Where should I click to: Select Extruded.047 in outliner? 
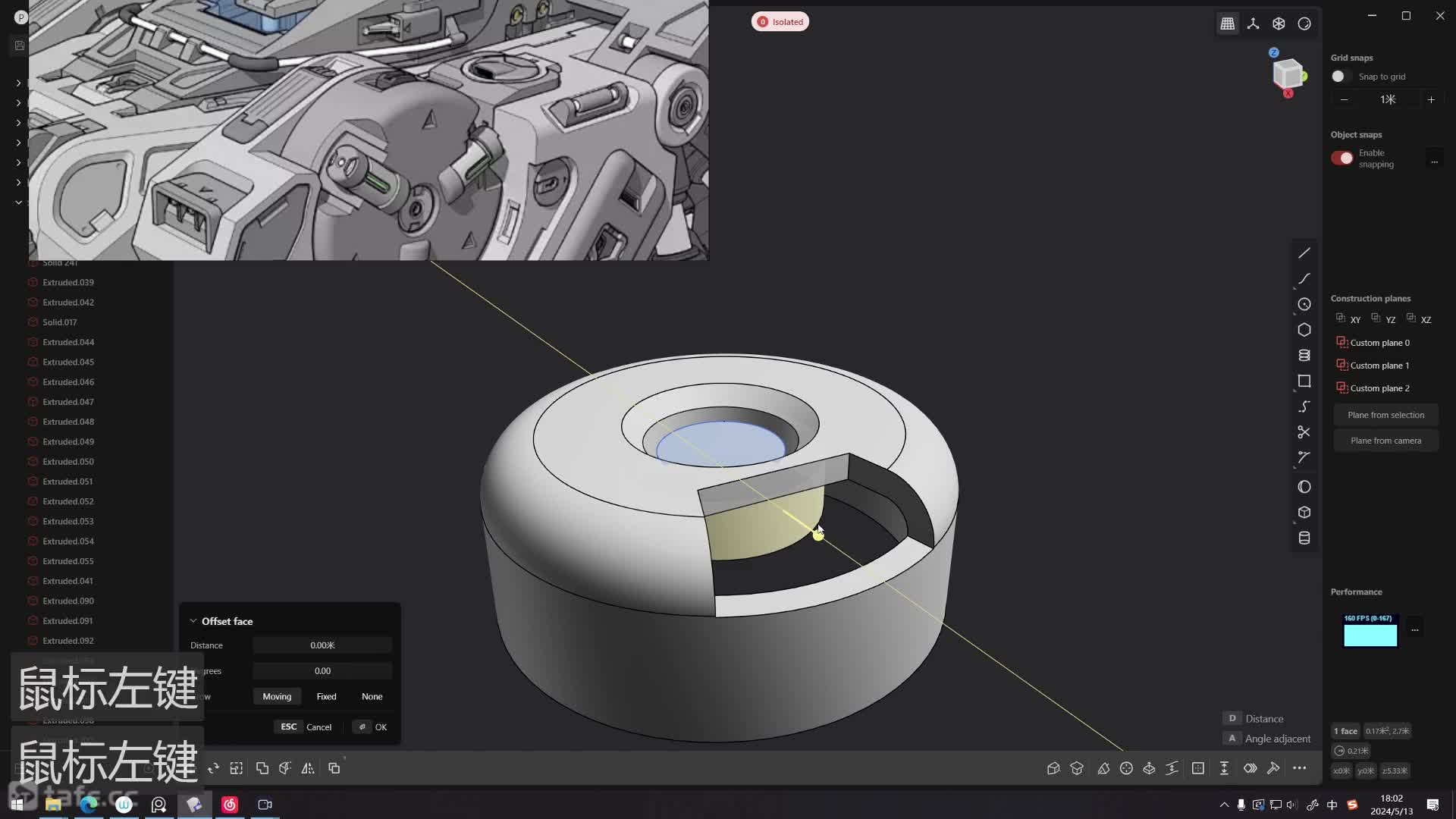pyautogui.click(x=68, y=402)
